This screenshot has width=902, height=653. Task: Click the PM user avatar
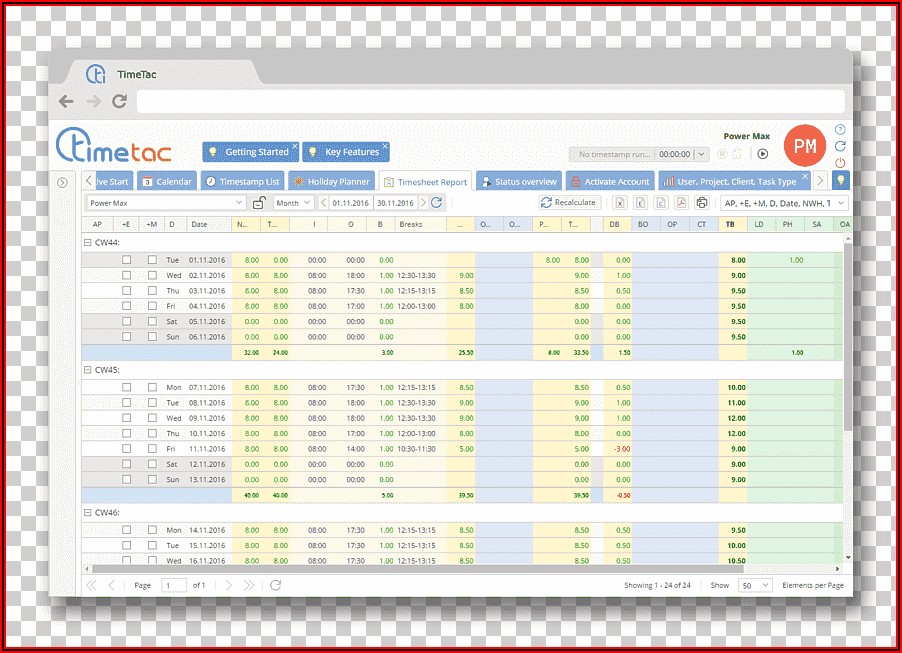[x=804, y=146]
